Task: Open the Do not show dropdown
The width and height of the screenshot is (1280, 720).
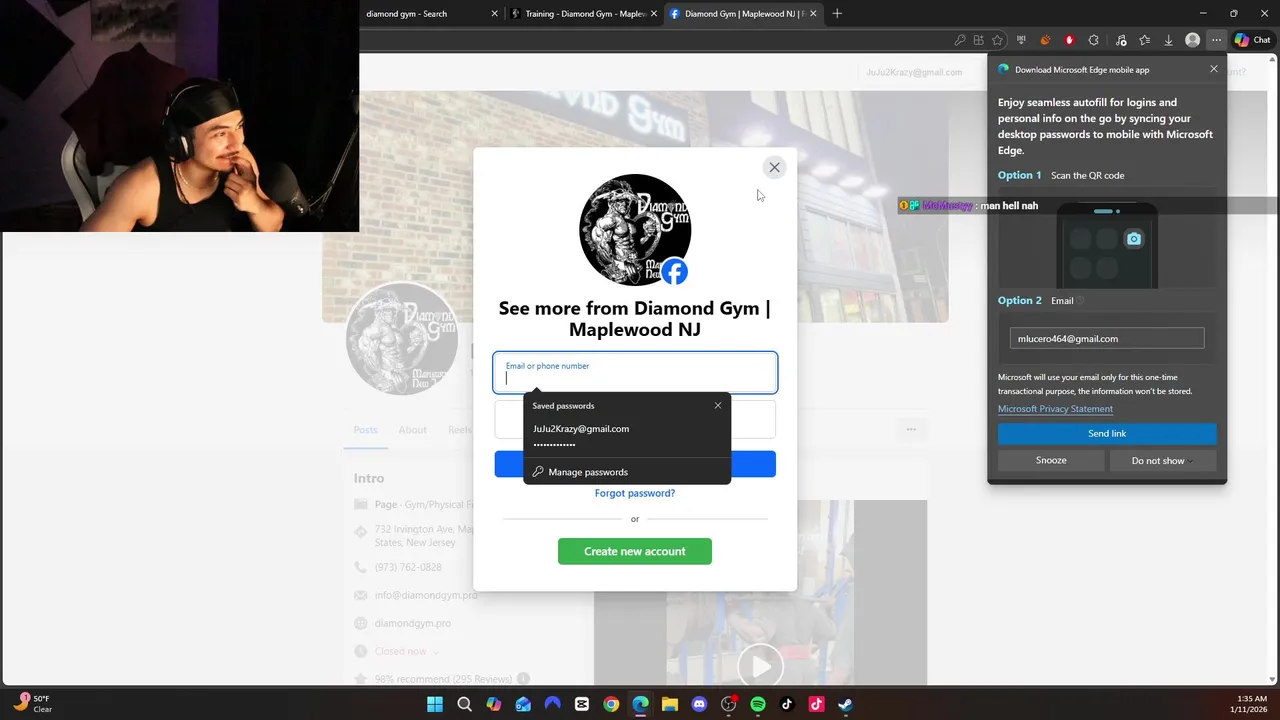Action: coord(1163,460)
